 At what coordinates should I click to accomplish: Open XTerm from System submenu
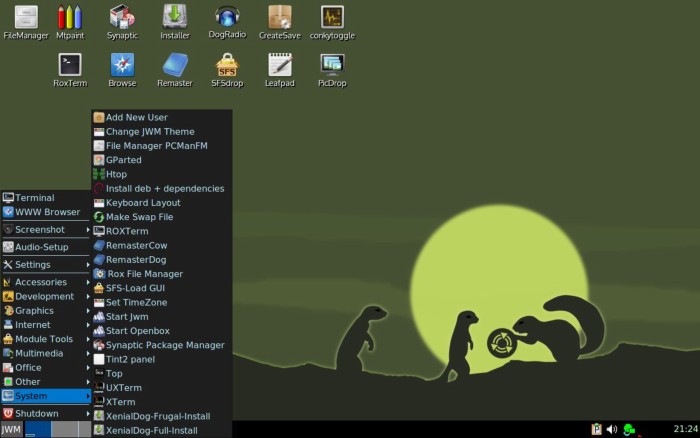click(x=162, y=402)
